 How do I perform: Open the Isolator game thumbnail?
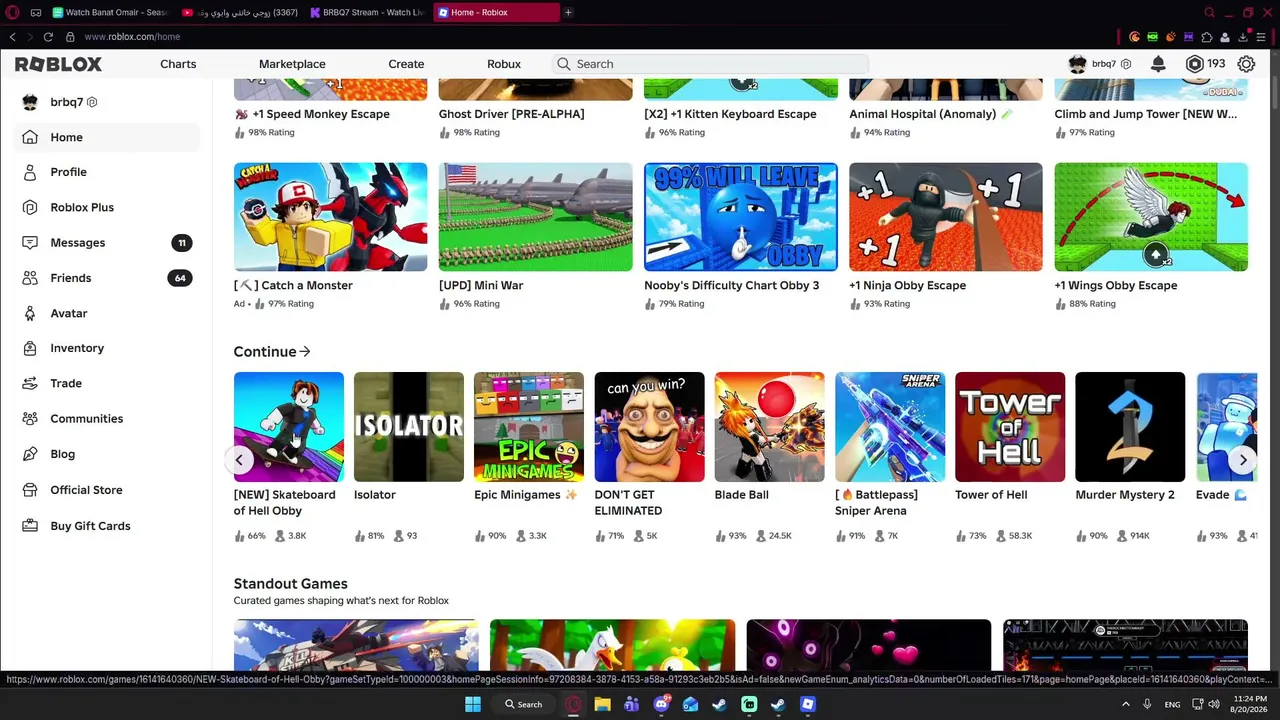pos(409,427)
